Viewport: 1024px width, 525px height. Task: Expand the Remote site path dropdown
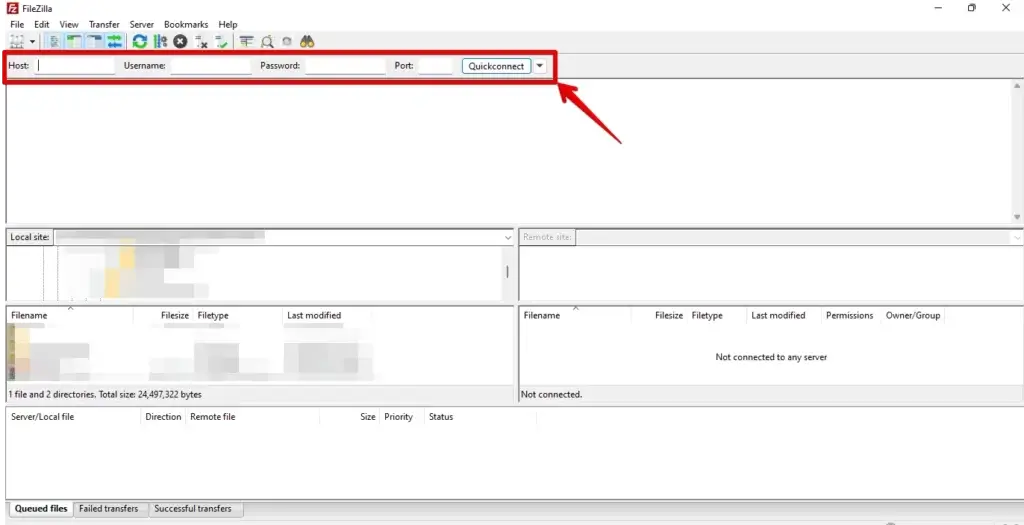[1017, 238]
